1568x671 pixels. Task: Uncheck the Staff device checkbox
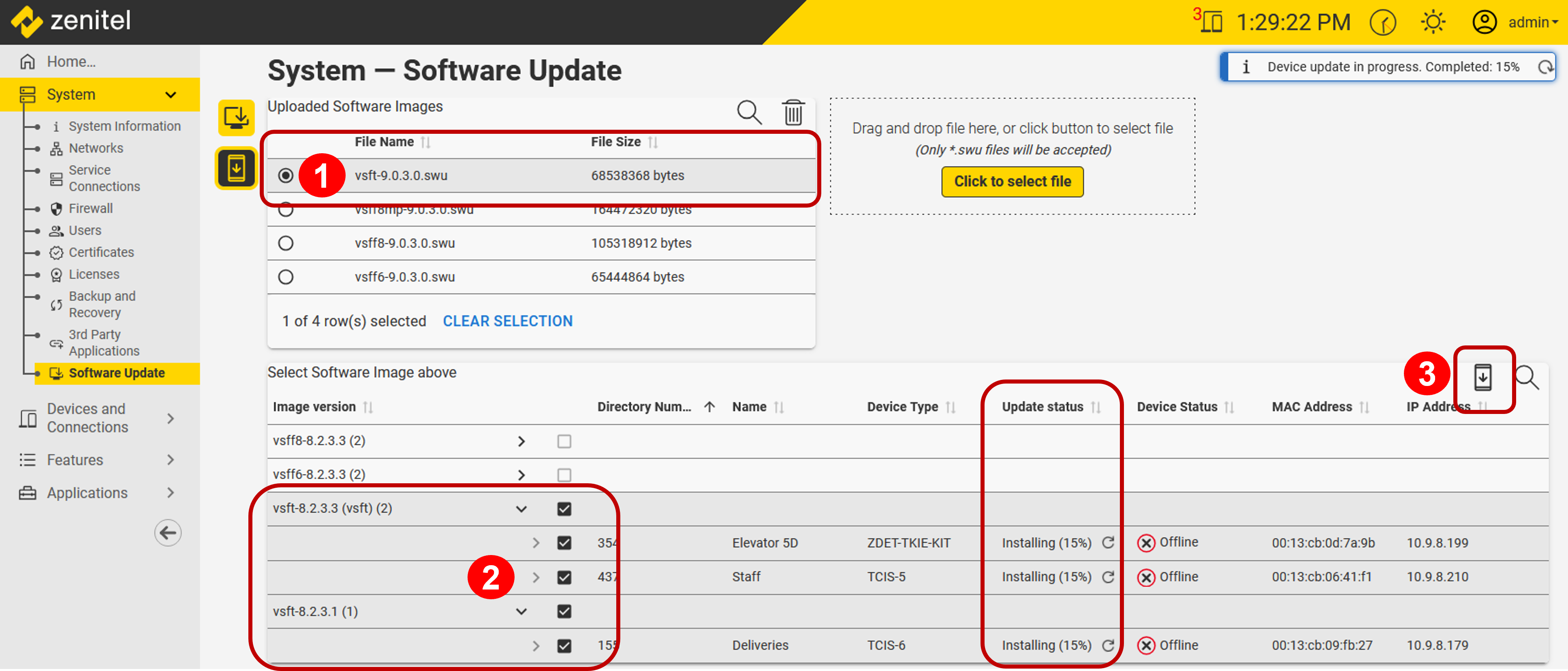(x=564, y=577)
